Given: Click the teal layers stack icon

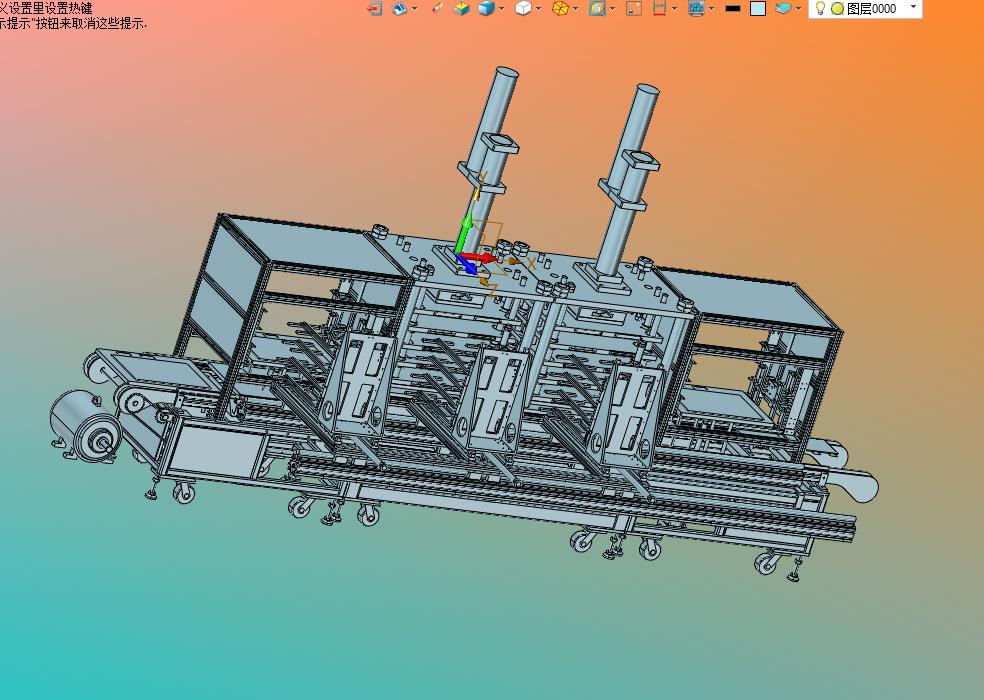Looking at the screenshot, I should pyautogui.click(x=783, y=8).
